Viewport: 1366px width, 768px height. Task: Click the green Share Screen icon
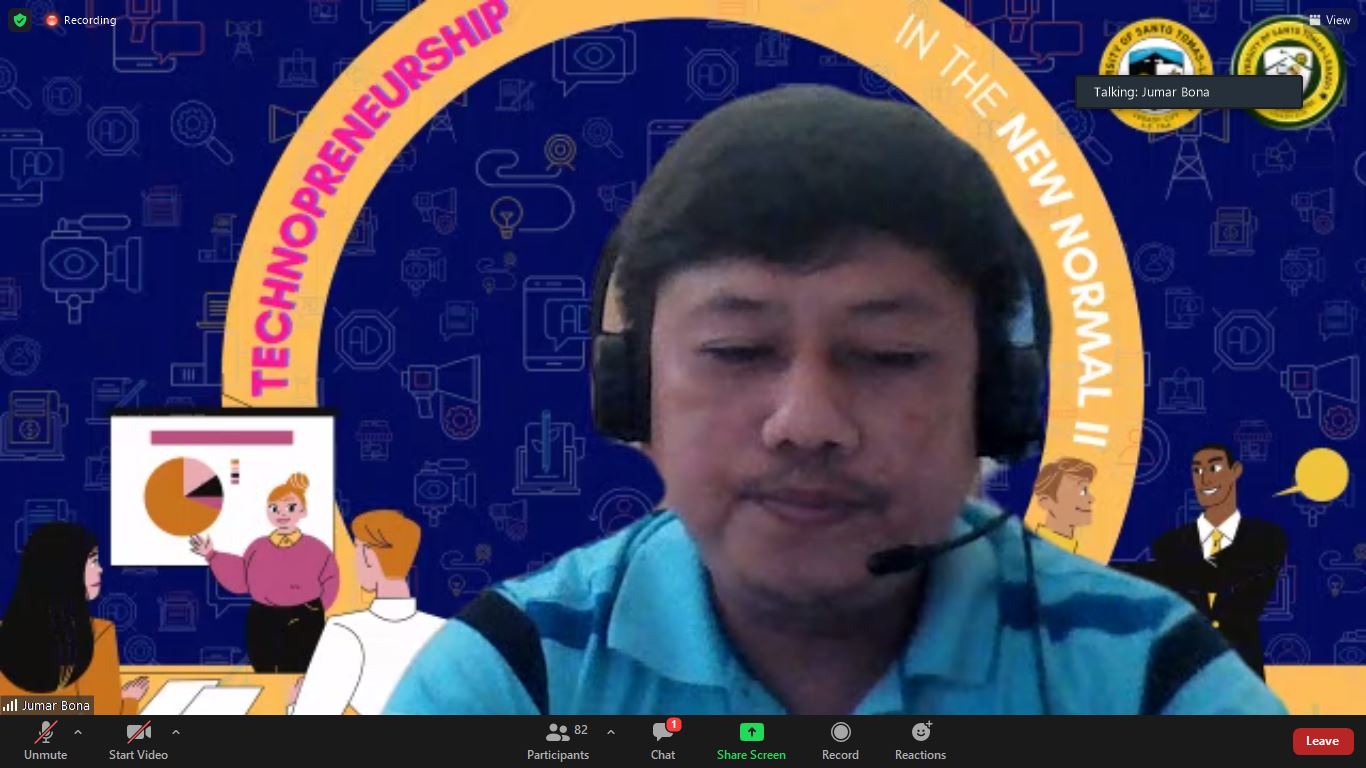751,732
